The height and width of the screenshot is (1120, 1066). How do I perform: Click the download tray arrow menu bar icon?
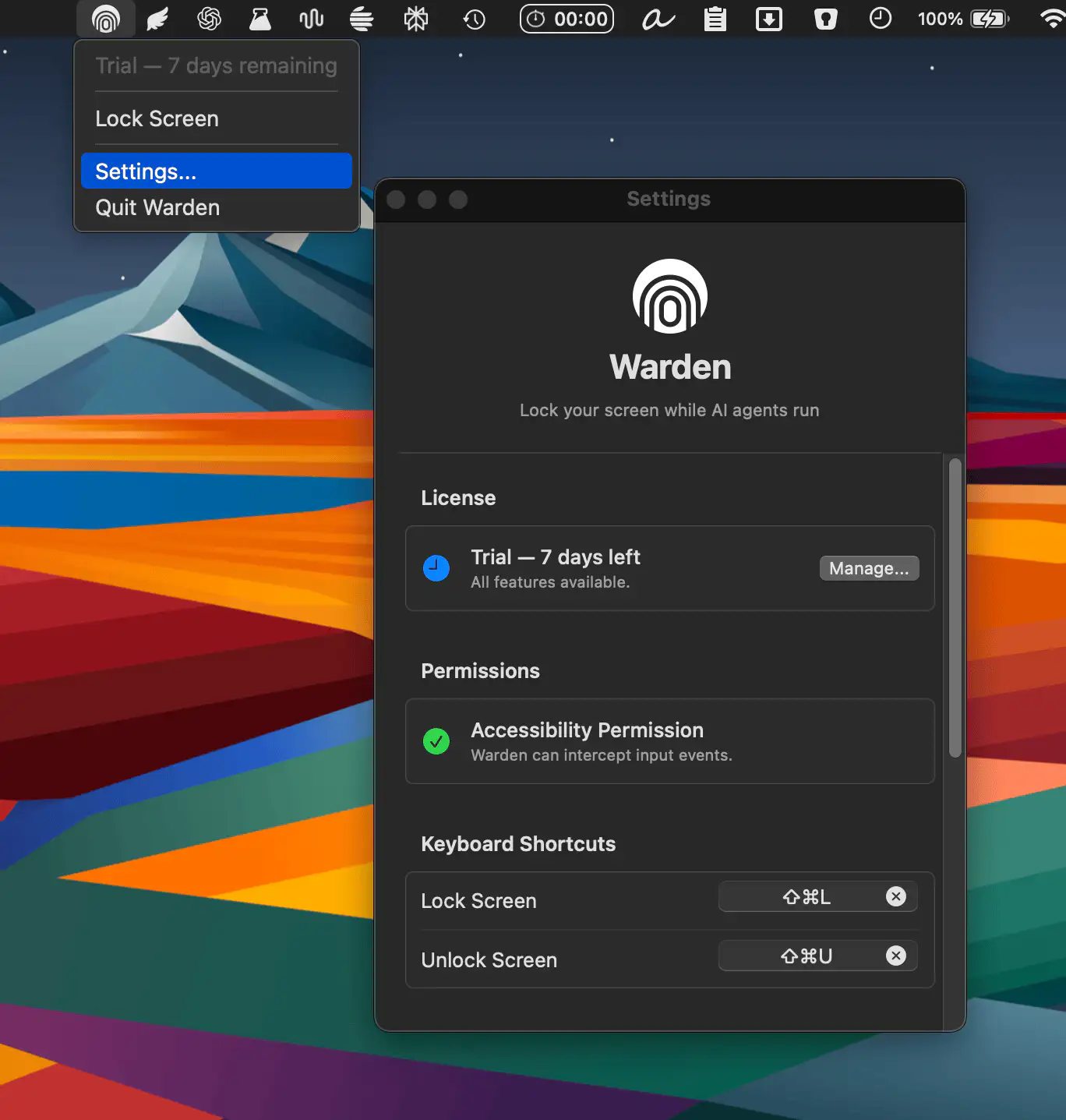[x=768, y=19]
